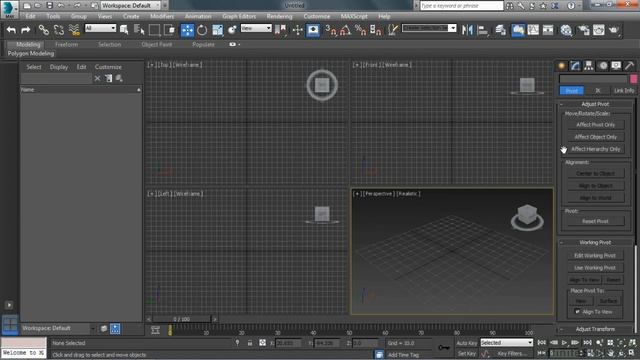The width and height of the screenshot is (640, 360).
Task: Click the teapot Render Production icon
Action: point(613,30)
